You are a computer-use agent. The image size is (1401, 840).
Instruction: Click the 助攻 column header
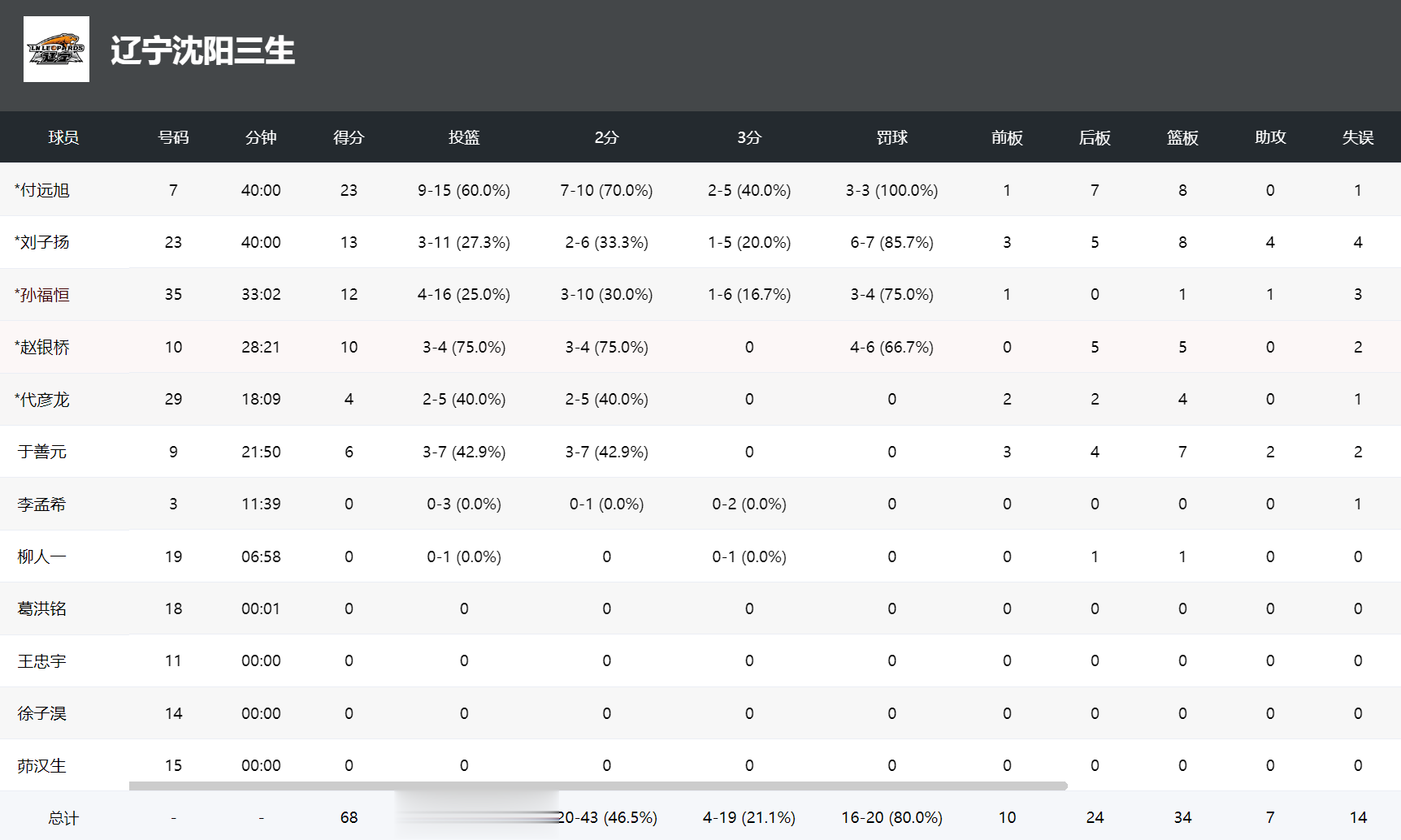pos(1270,137)
